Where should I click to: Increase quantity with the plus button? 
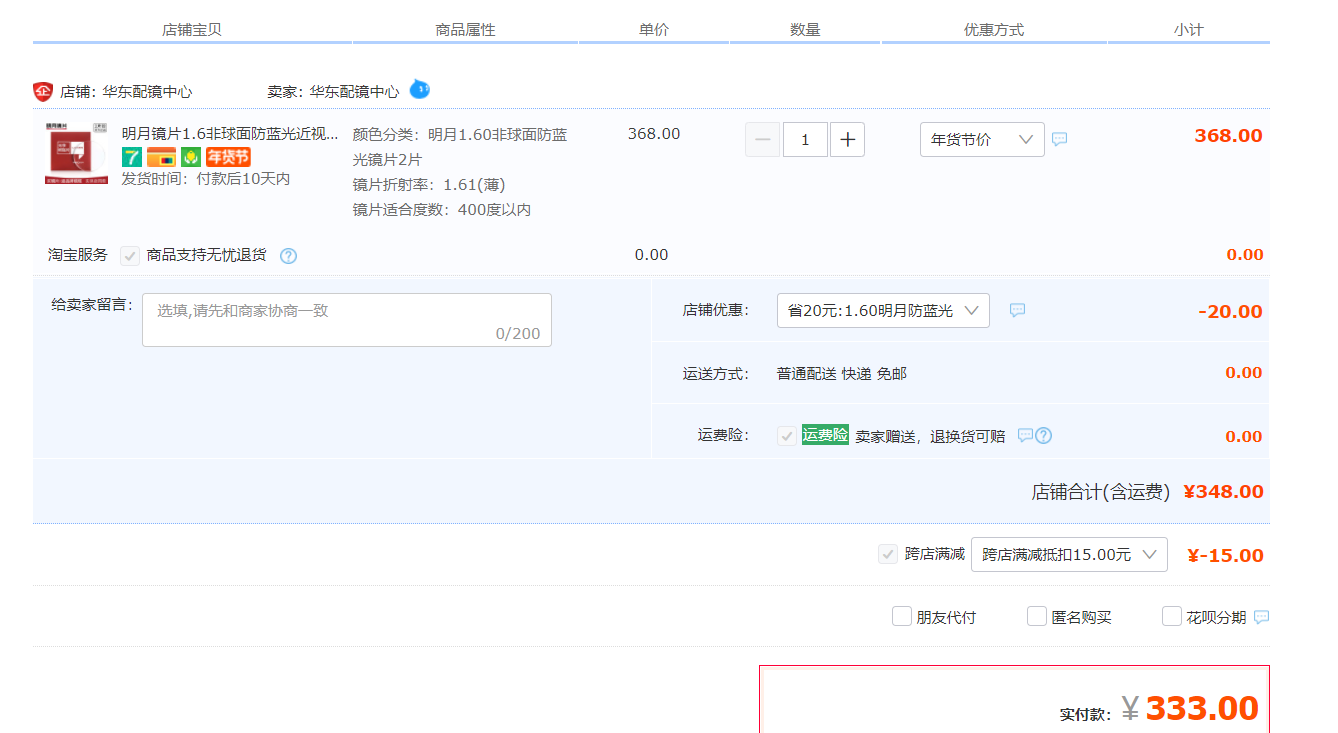pyautogui.click(x=847, y=140)
